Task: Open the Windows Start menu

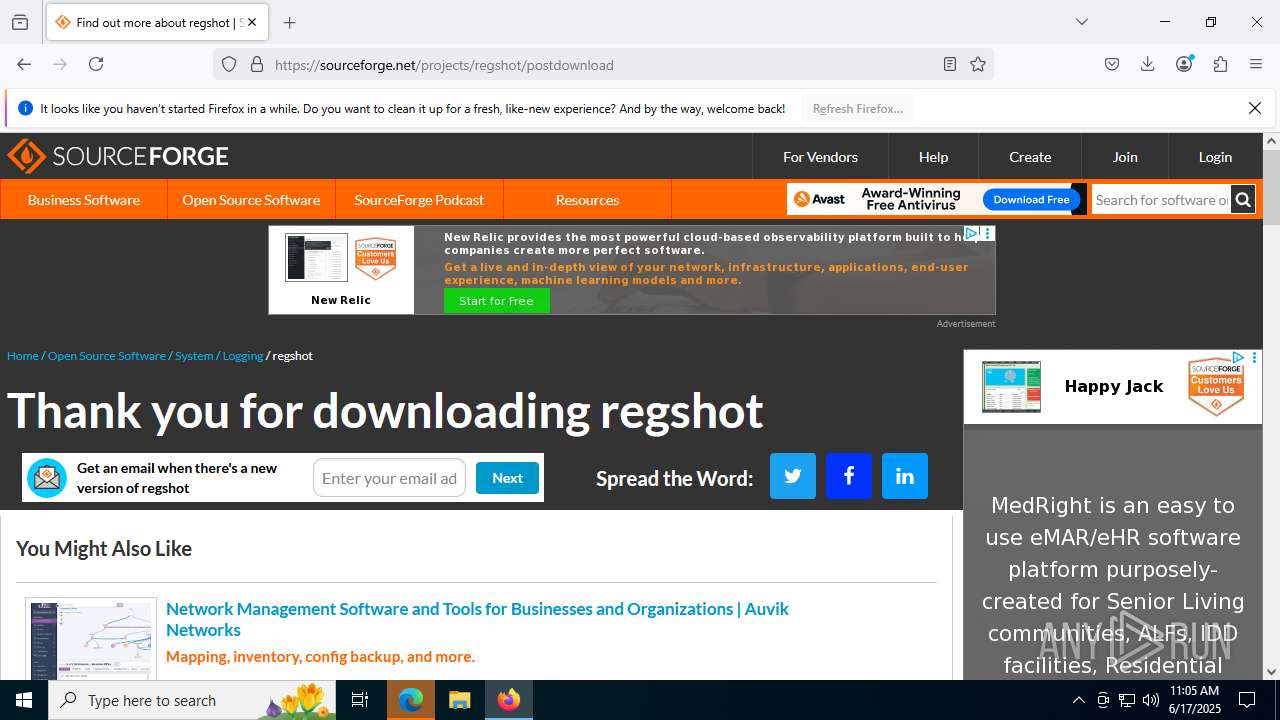Action: 24,700
